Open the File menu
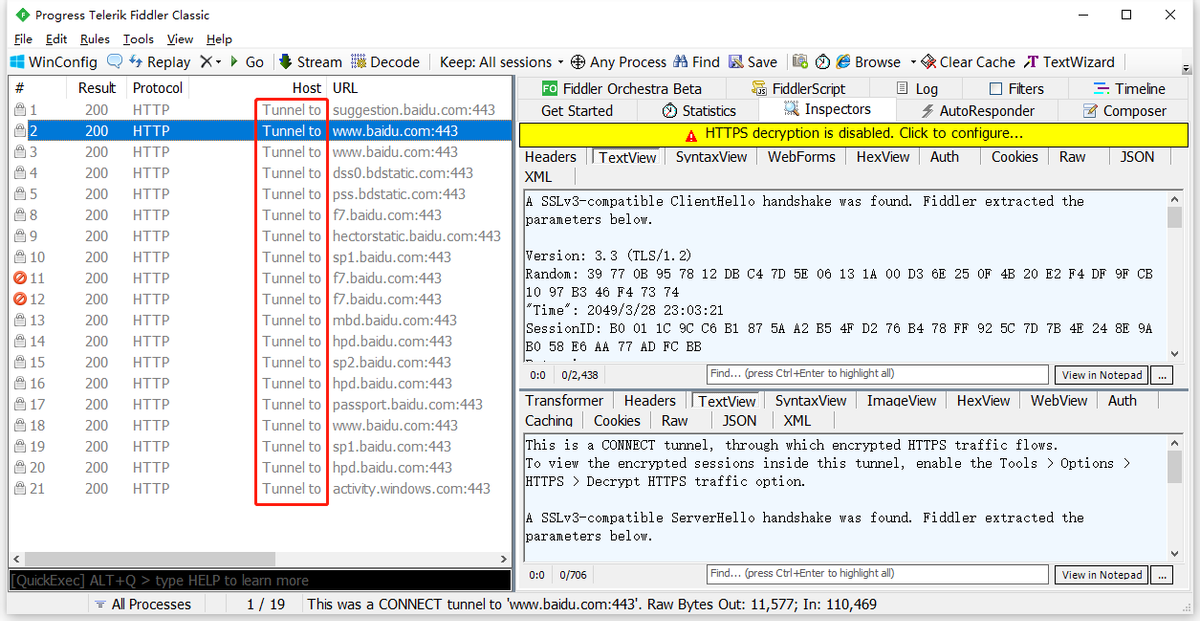The image size is (1200, 621). tap(23, 39)
